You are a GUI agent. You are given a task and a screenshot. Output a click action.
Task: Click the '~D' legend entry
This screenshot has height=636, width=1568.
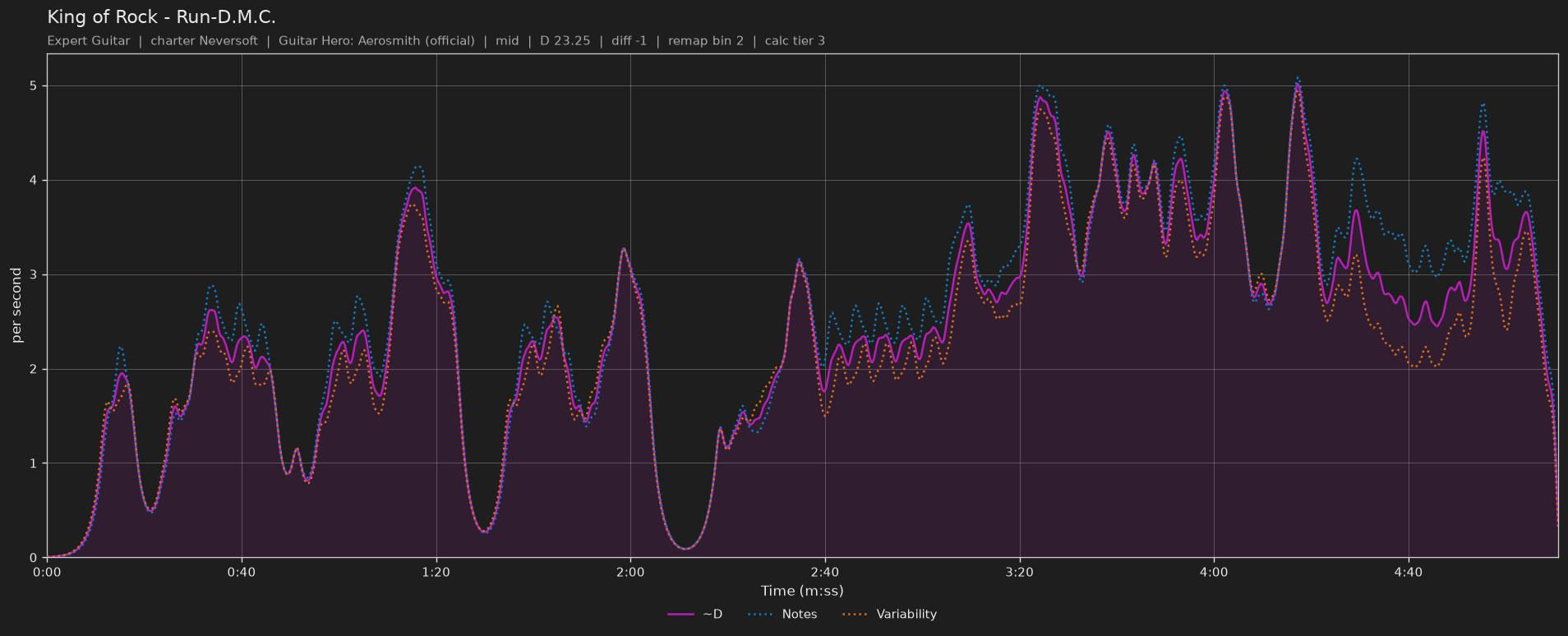pos(695,614)
